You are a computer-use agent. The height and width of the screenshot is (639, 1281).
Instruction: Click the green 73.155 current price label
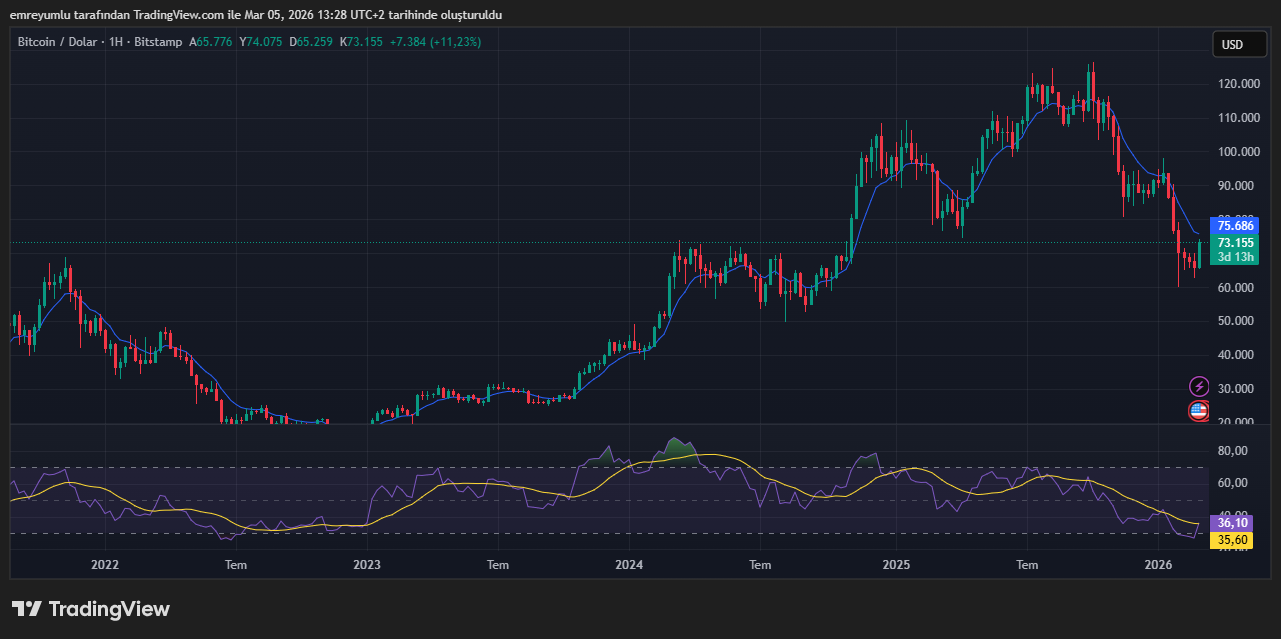[1235, 243]
